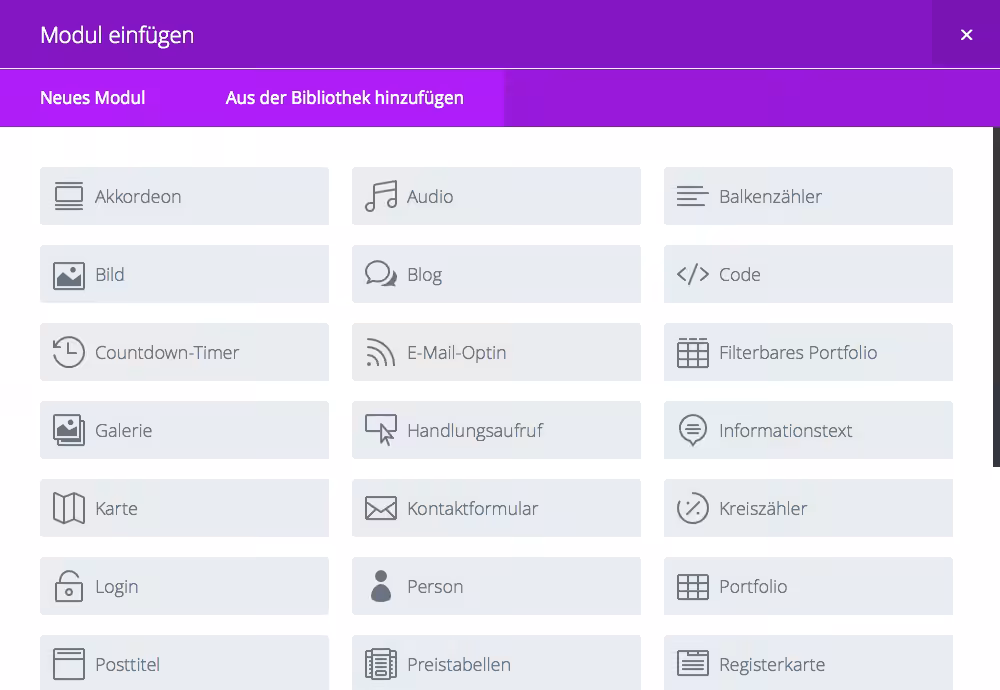Screen dimensions: 1000x690
Task: Select the Kreiszähler percent-circle icon
Action: [693, 508]
